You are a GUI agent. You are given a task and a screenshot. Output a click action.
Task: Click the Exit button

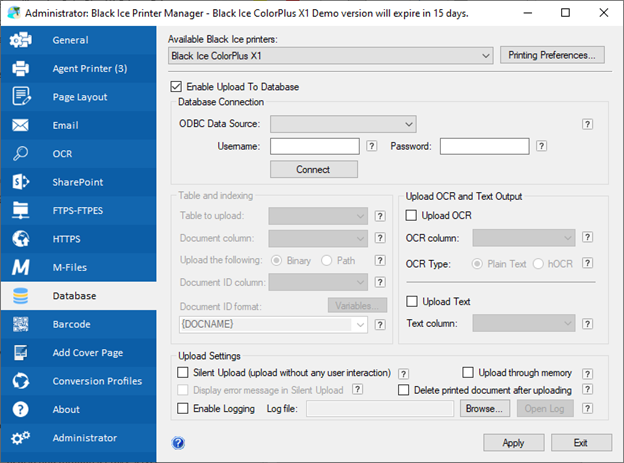pos(581,443)
